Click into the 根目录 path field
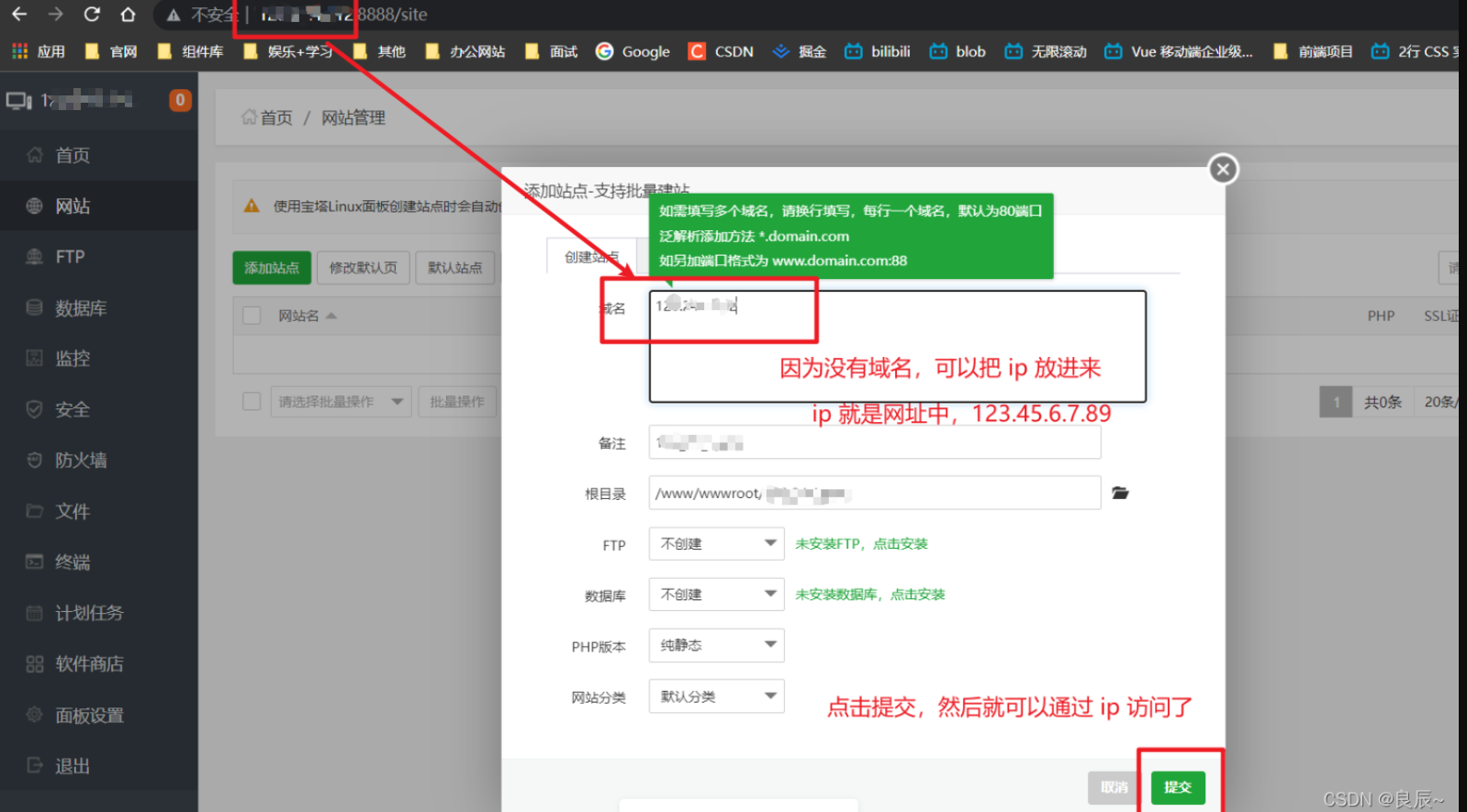 [x=874, y=493]
